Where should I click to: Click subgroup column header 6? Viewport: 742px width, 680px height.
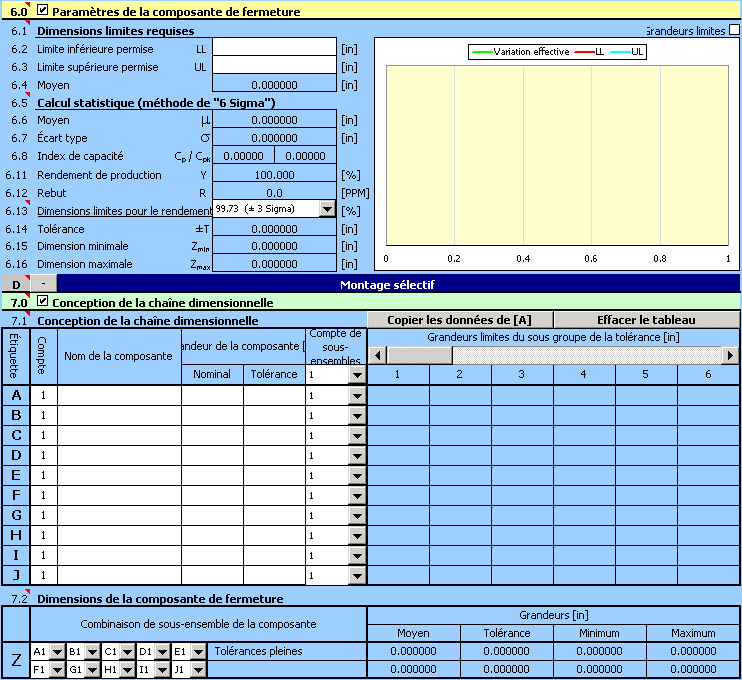pos(708,374)
